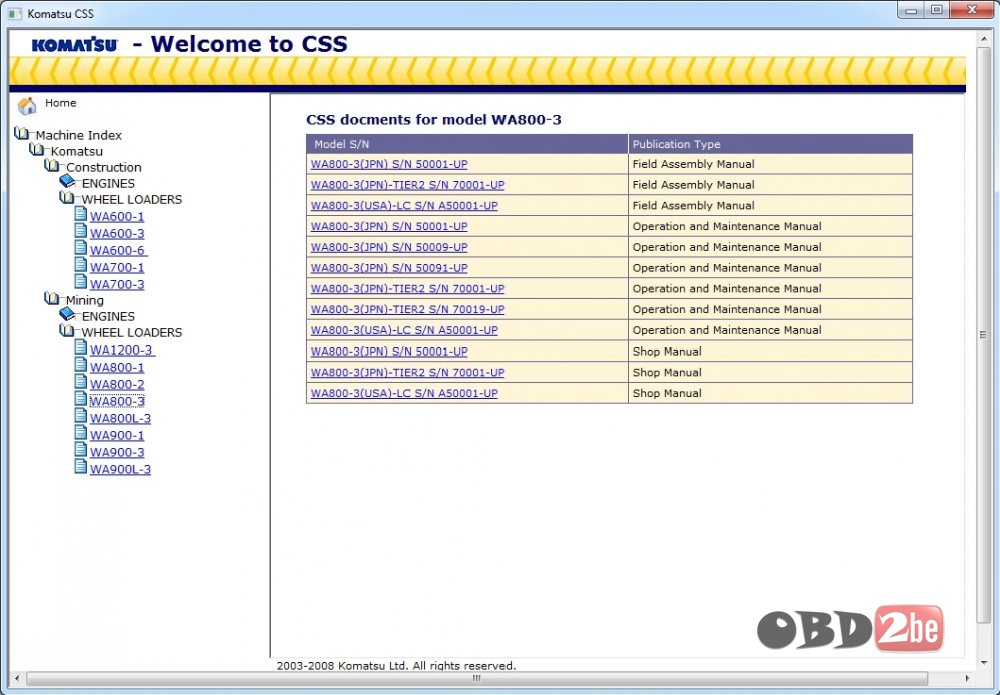Click document icon next to WA800-1

coord(80,365)
